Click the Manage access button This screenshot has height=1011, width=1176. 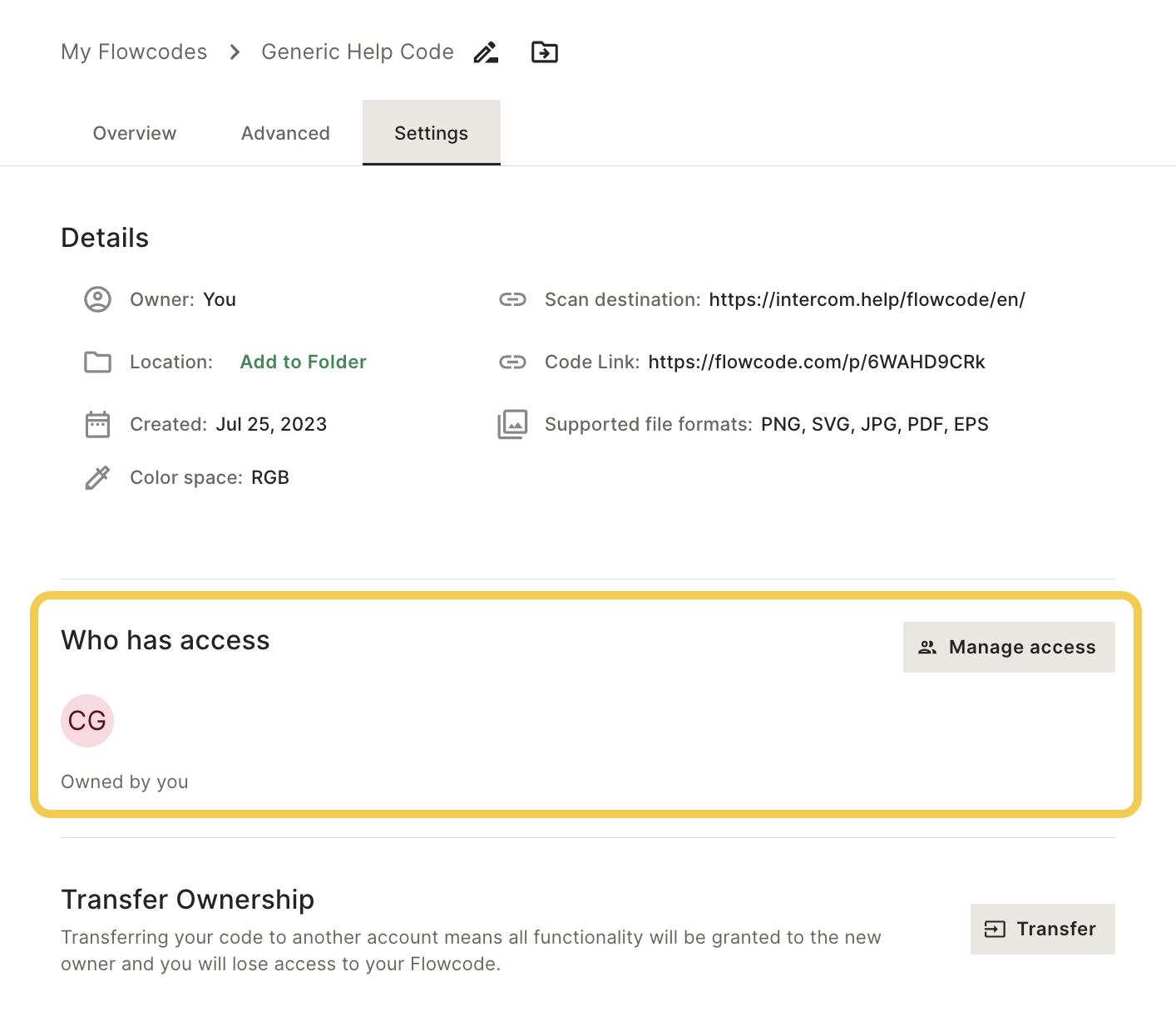coord(1009,647)
